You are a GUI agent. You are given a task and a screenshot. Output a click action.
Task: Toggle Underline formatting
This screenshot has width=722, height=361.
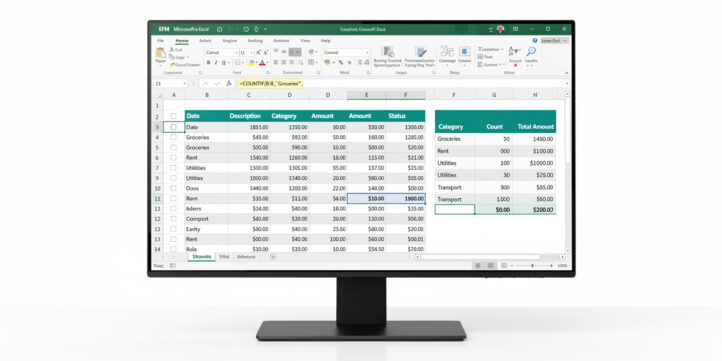tap(224, 63)
